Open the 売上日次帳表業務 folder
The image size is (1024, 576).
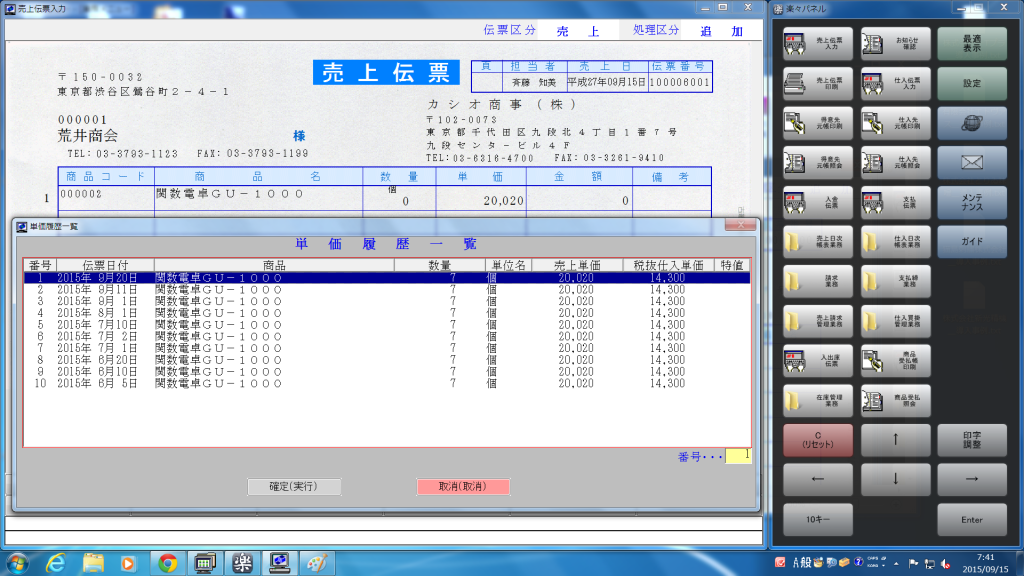pyautogui.click(x=818, y=242)
